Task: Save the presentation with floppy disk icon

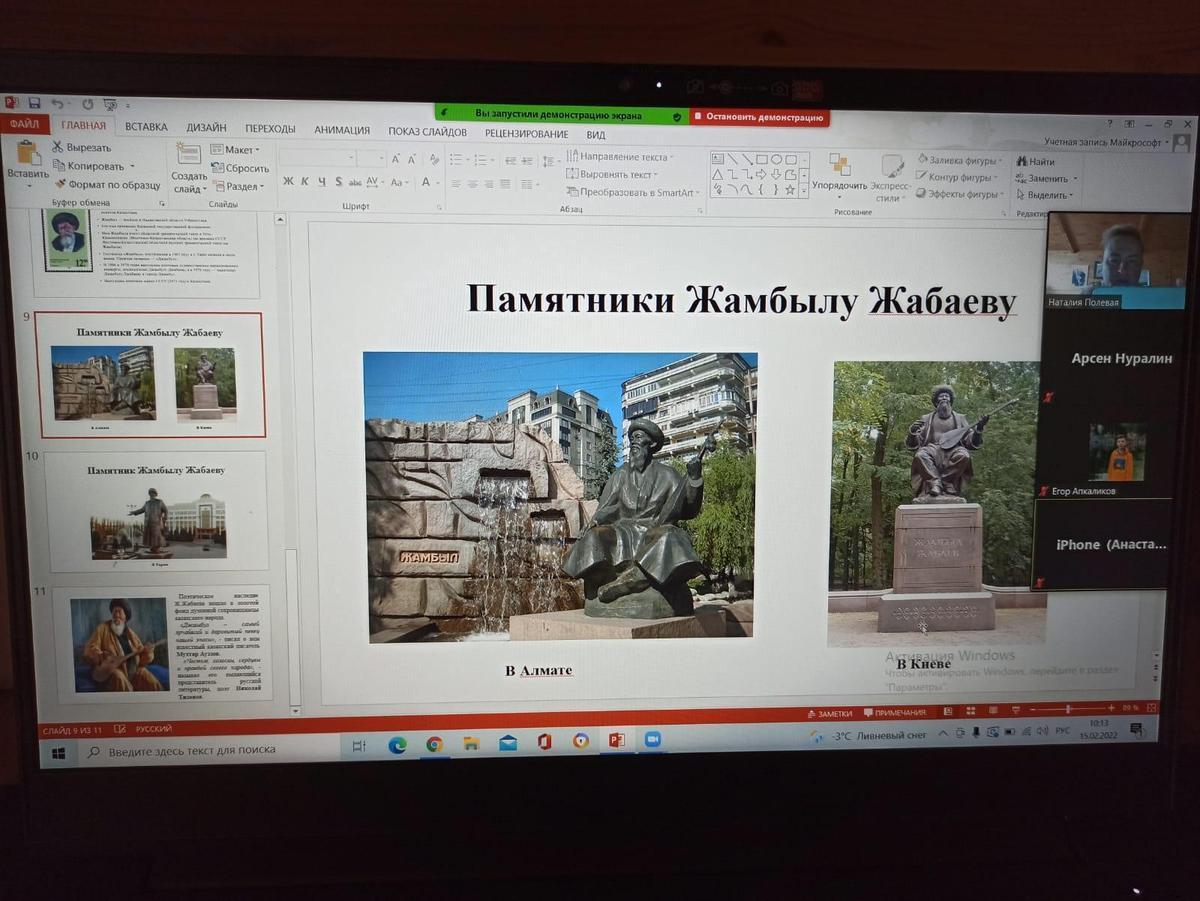Action: tap(34, 103)
